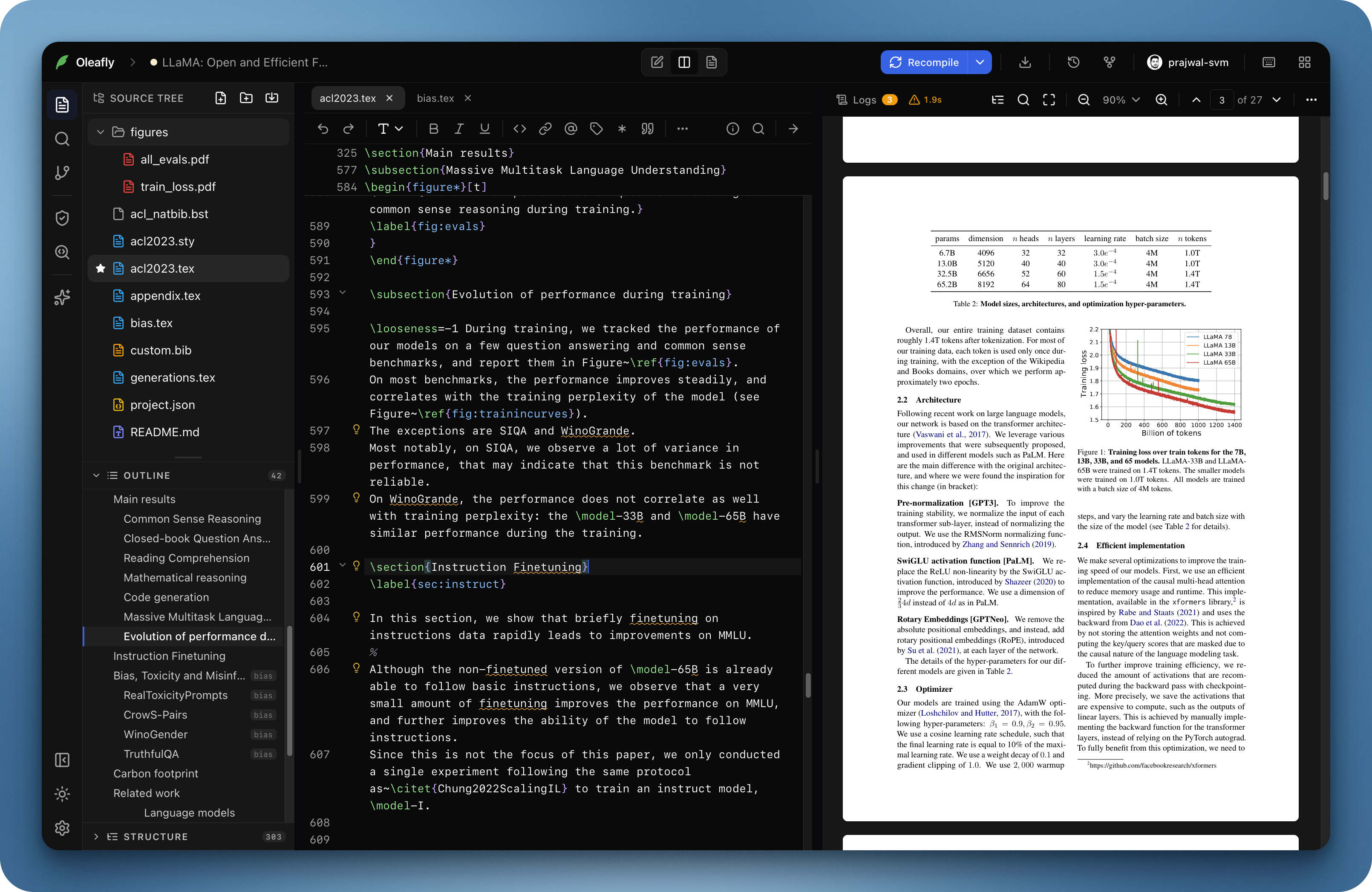Insert link using the link icon
The image size is (1372, 892).
pyautogui.click(x=545, y=129)
